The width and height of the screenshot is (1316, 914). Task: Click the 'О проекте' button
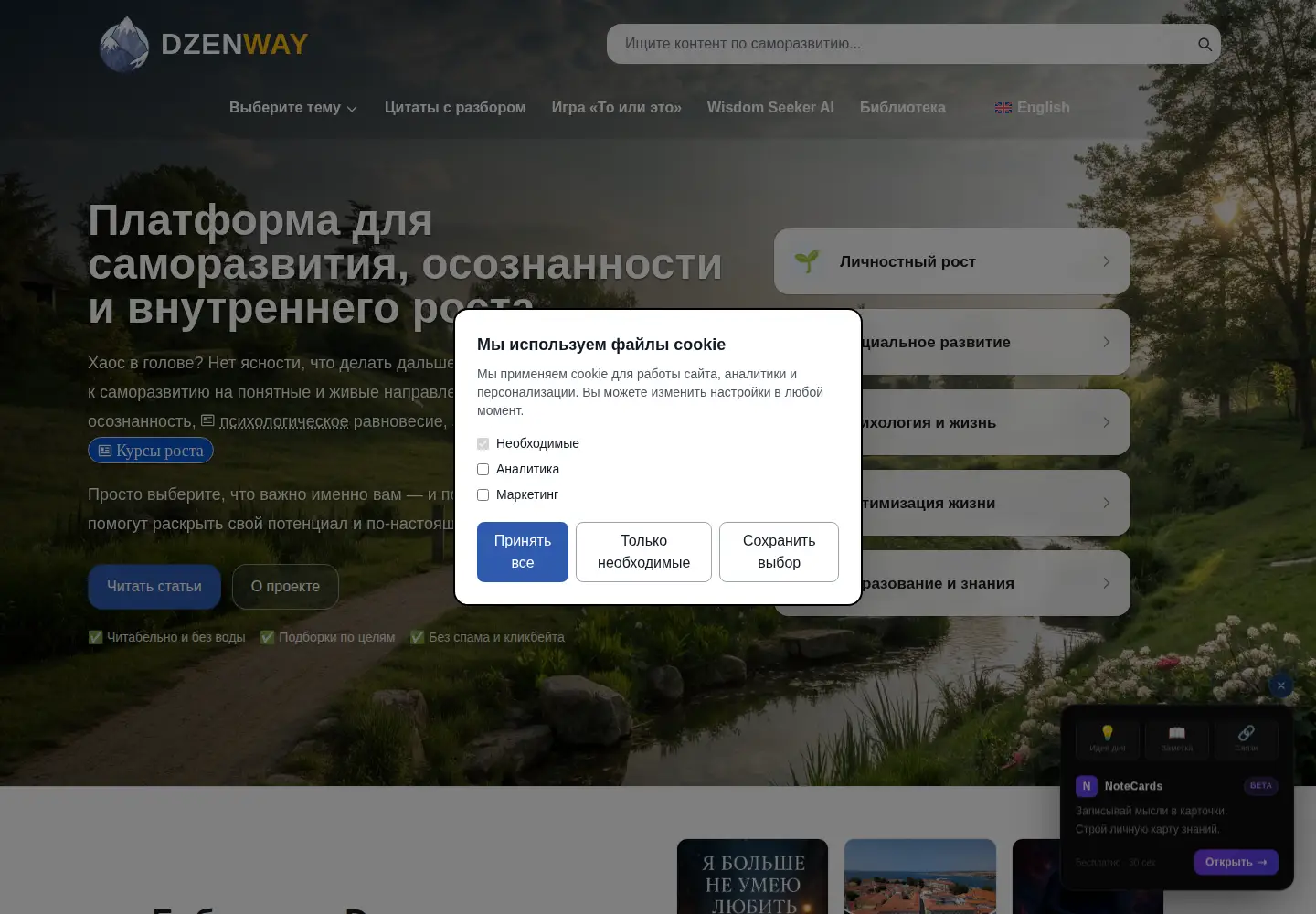tap(285, 587)
